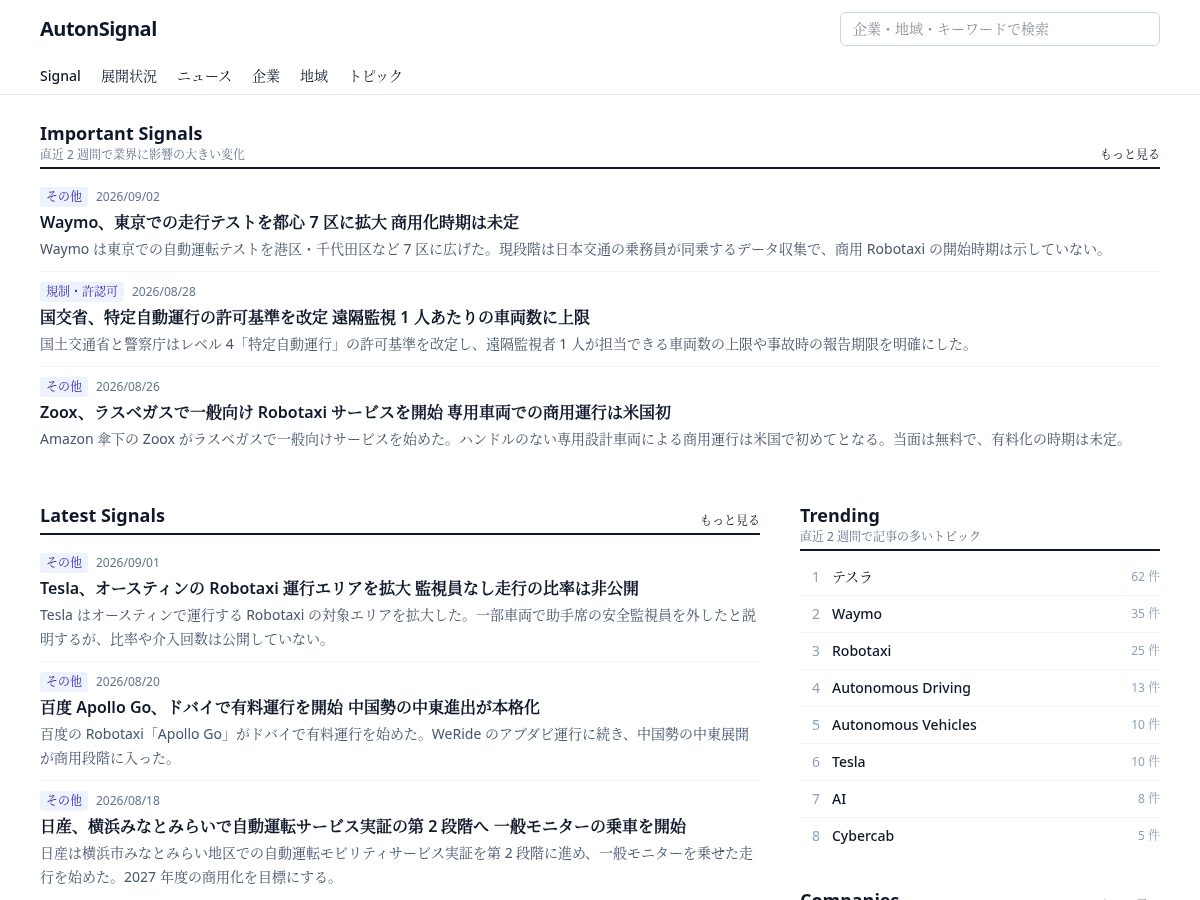Click the 規制・許認可 category tag
The height and width of the screenshot is (900, 1200).
(x=82, y=291)
